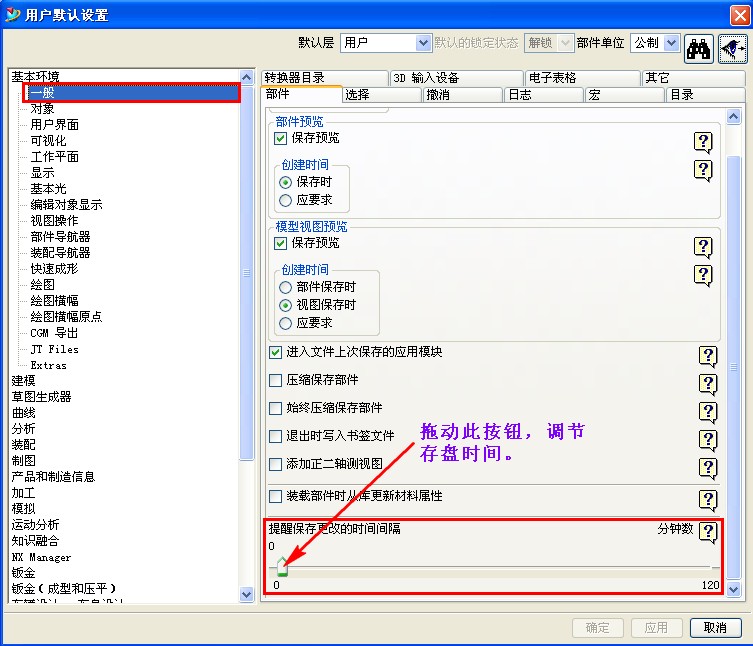This screenshot has width=753, height=646.
Task: Select 运动分析 category
Action: coord(36,524)
